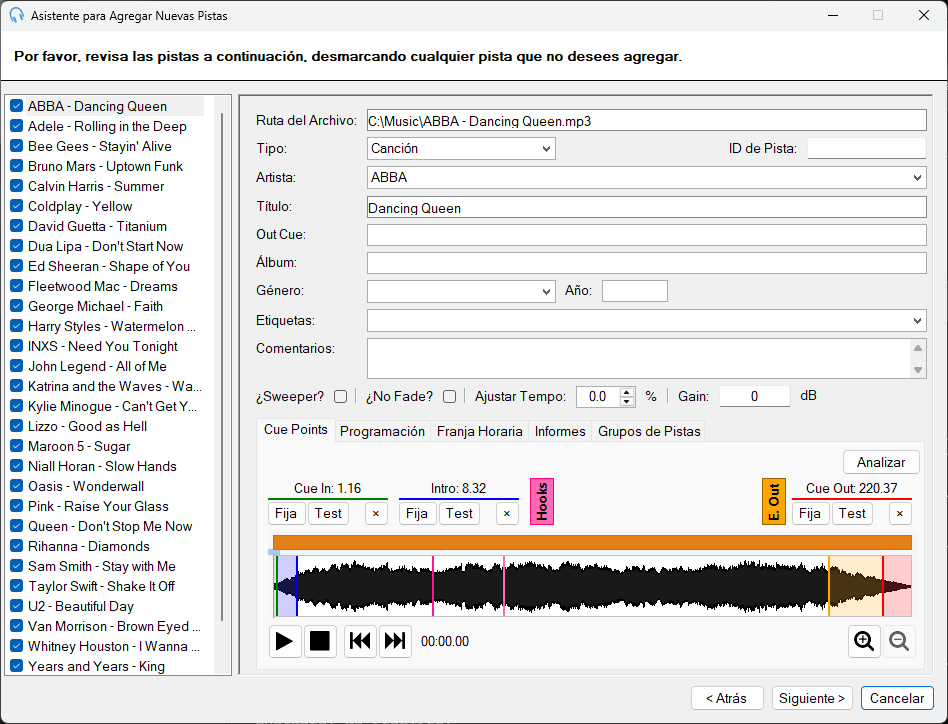Click the orange overview bar above the waveform

(592, 543)
